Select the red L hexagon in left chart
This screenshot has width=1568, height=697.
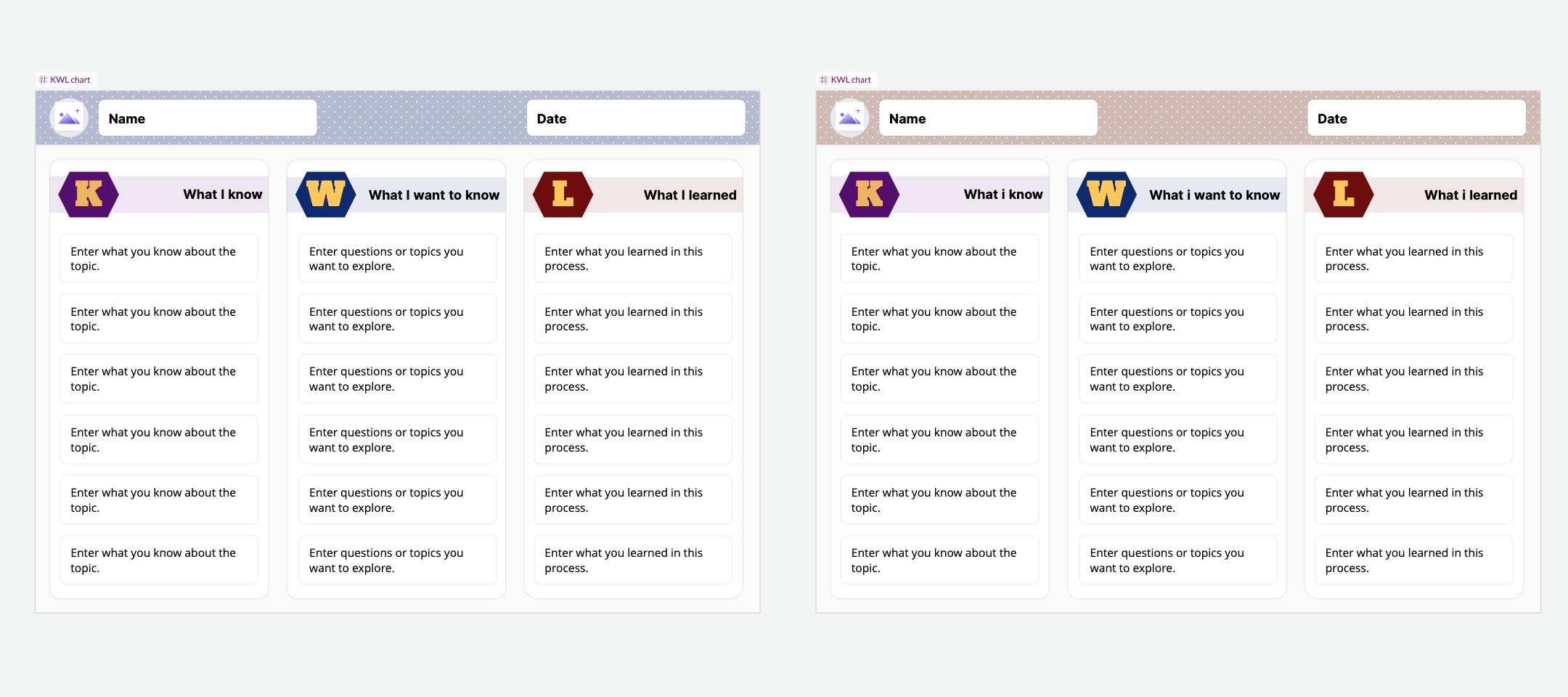click(x=563, y=195)
